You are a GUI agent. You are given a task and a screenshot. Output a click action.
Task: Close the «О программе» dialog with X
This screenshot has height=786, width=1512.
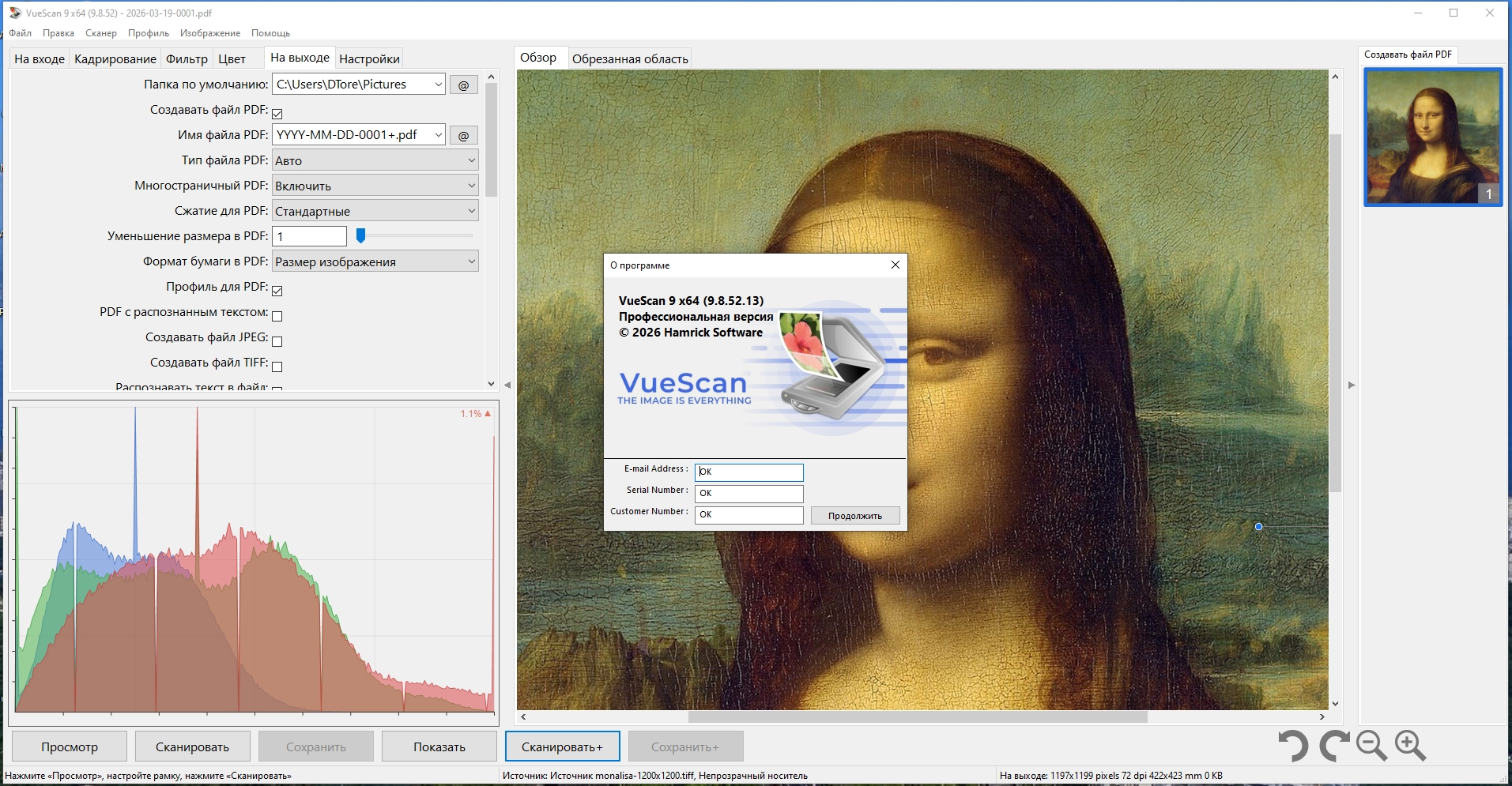pyautogui.click(x=895, y=265)
